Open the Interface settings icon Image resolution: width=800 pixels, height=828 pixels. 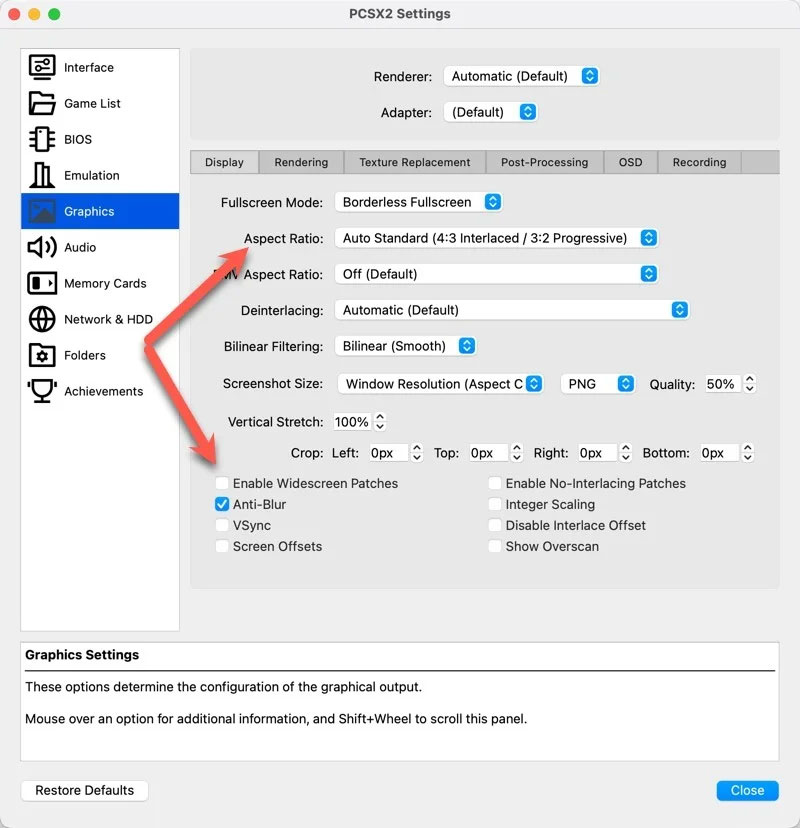click(42, 67)
